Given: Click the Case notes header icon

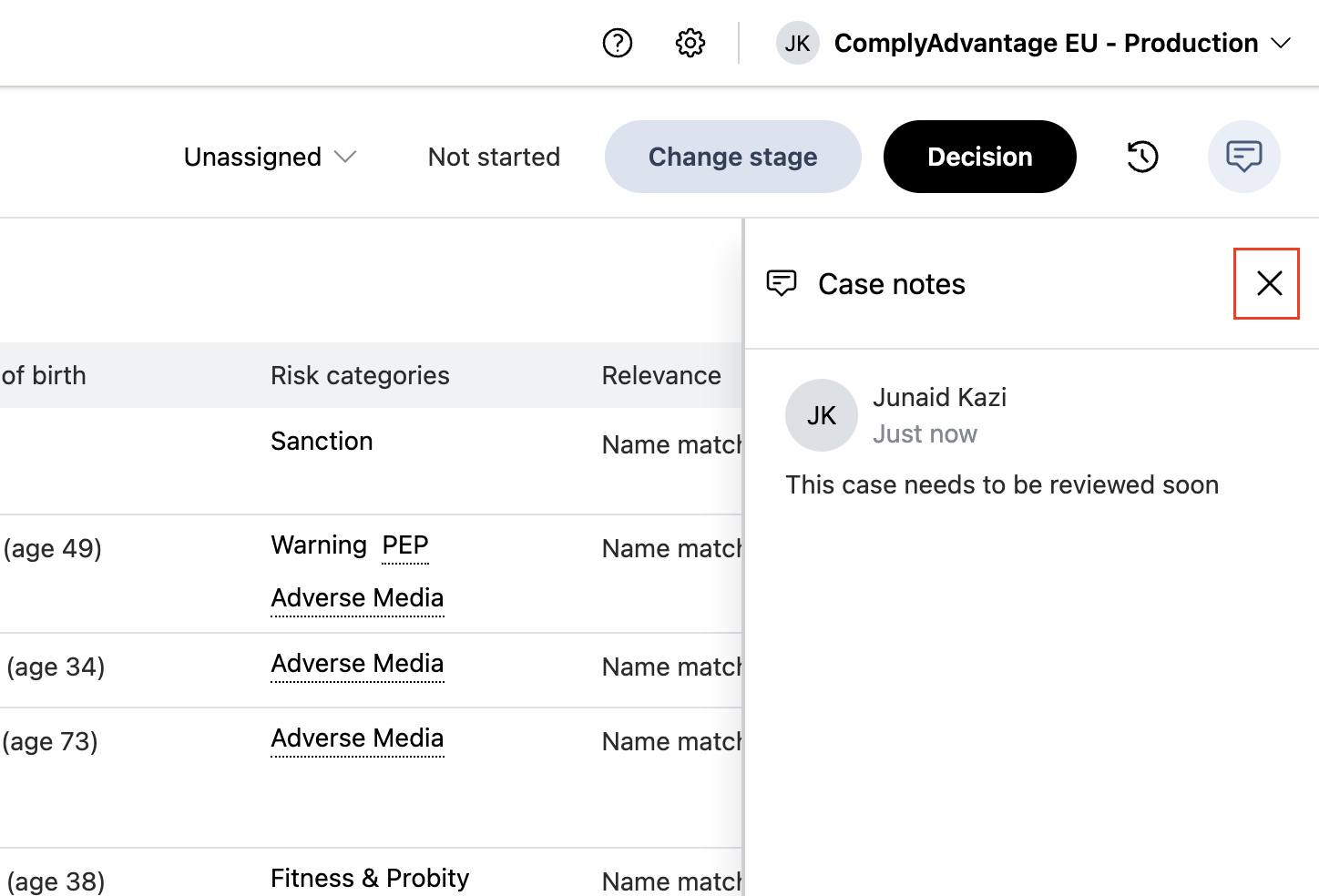Looking at the screenshot, I should tap(782, 283).
